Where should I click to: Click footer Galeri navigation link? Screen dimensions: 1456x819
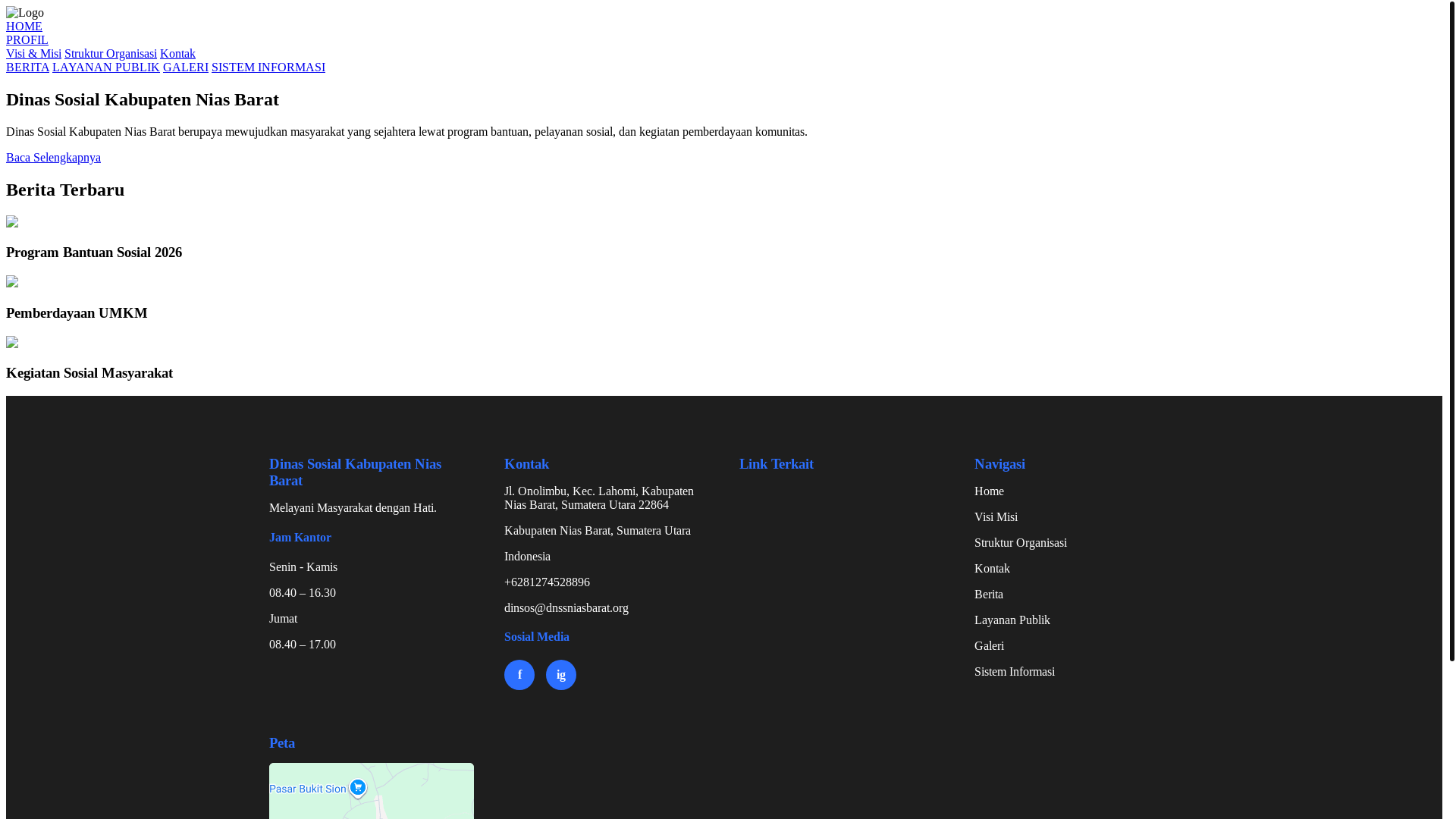tap(989, 646)
